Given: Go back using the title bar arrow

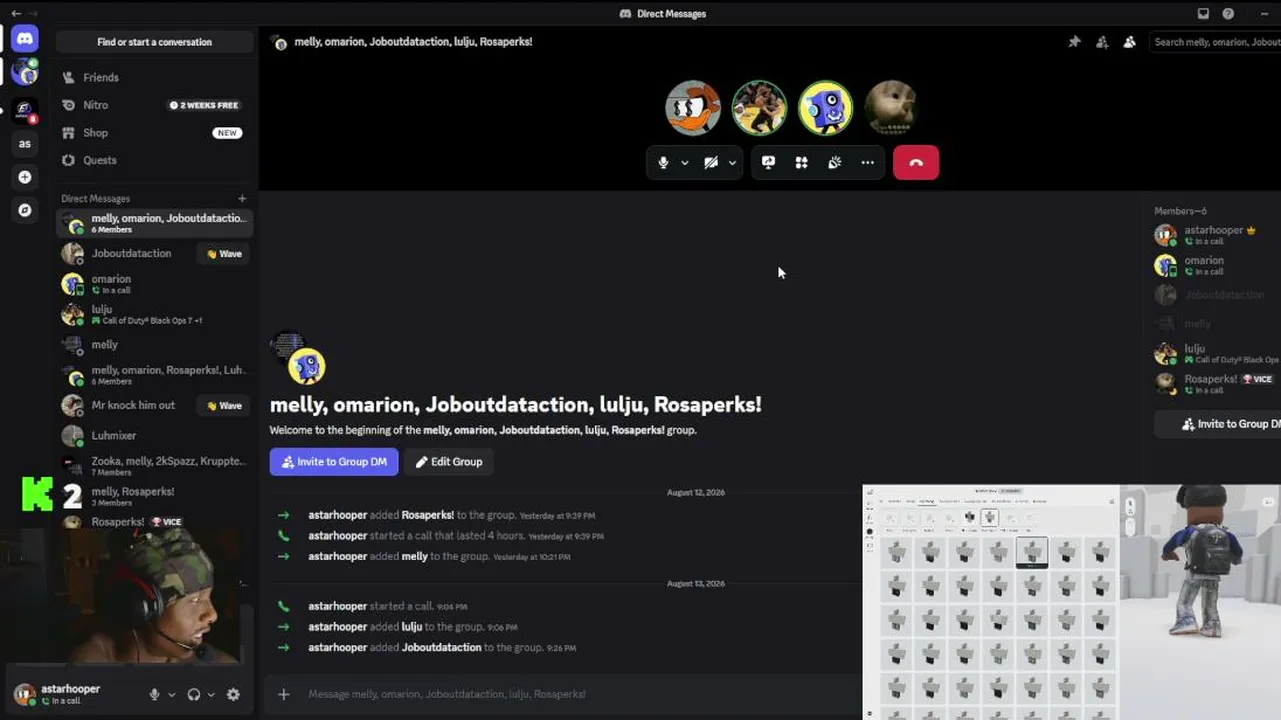Looking at the screenshot, I should (x=15, y=14).
